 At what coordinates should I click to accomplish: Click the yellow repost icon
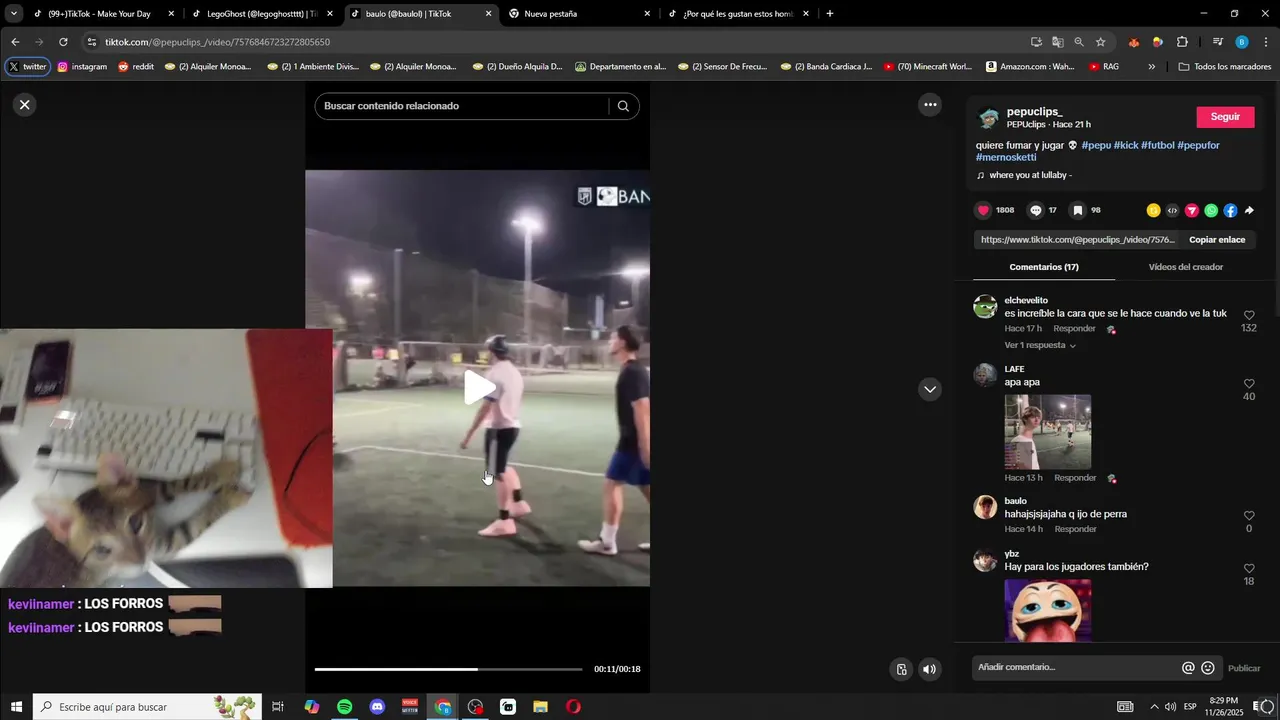click(x=1153, y=210)
